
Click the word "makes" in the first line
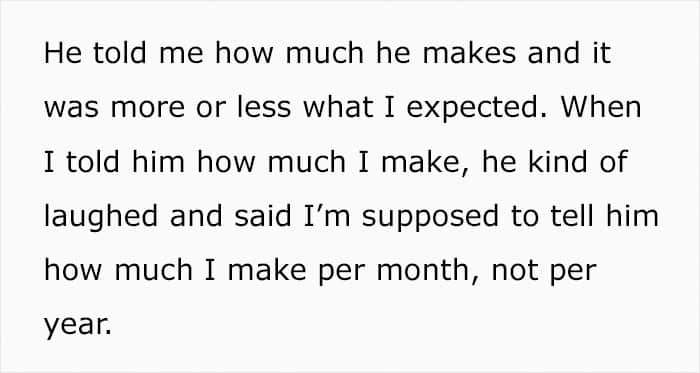click(x=468, y=53)
